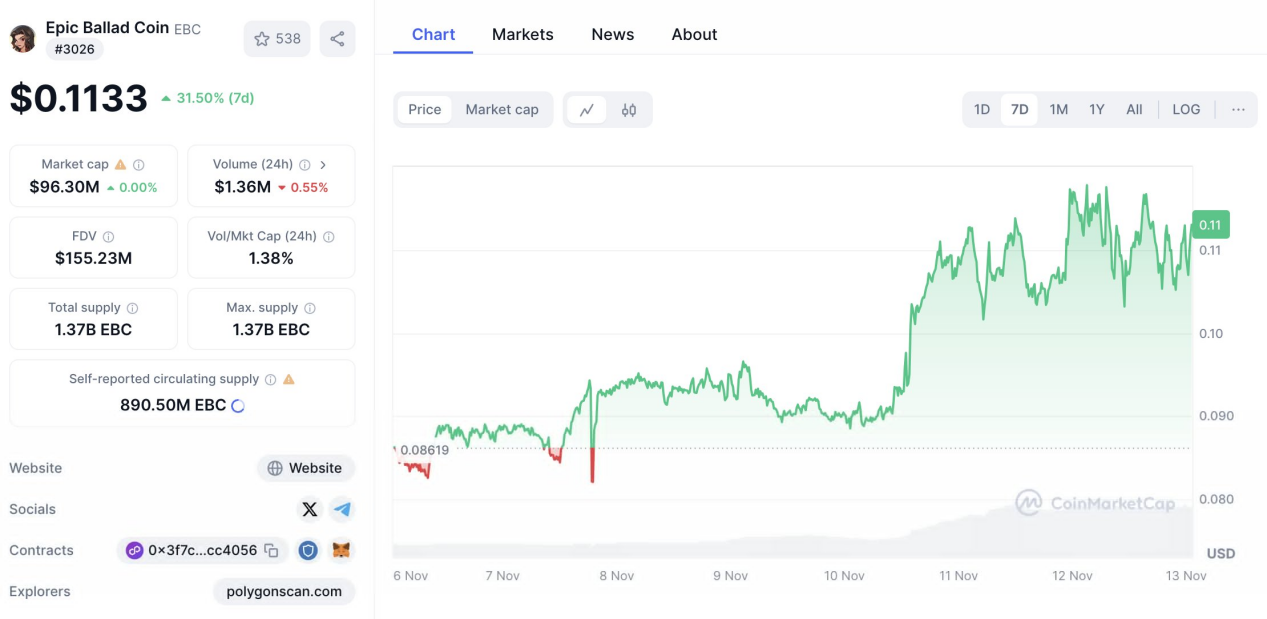Click the 538 watchlist count
Screen dimensions: 1267x619
(x=288, y=39)
